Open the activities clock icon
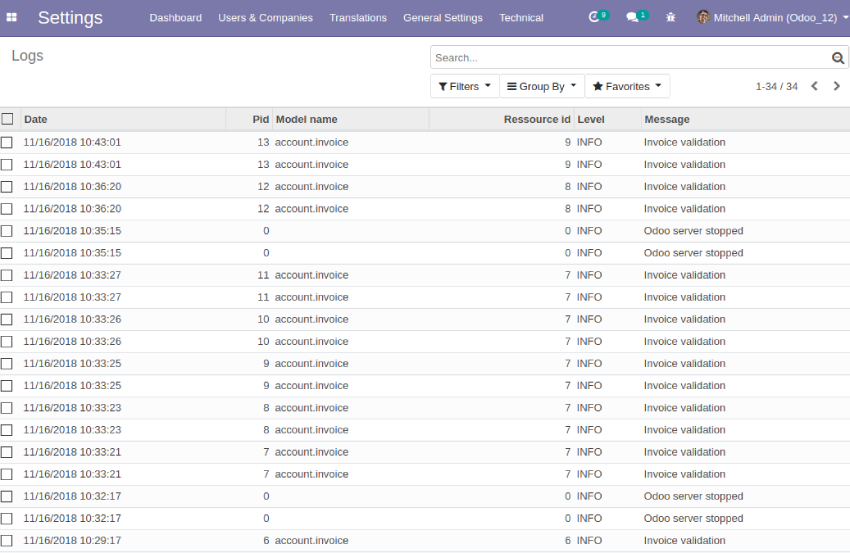The height and width of the screenshot is (553, 850). (595, 17)
